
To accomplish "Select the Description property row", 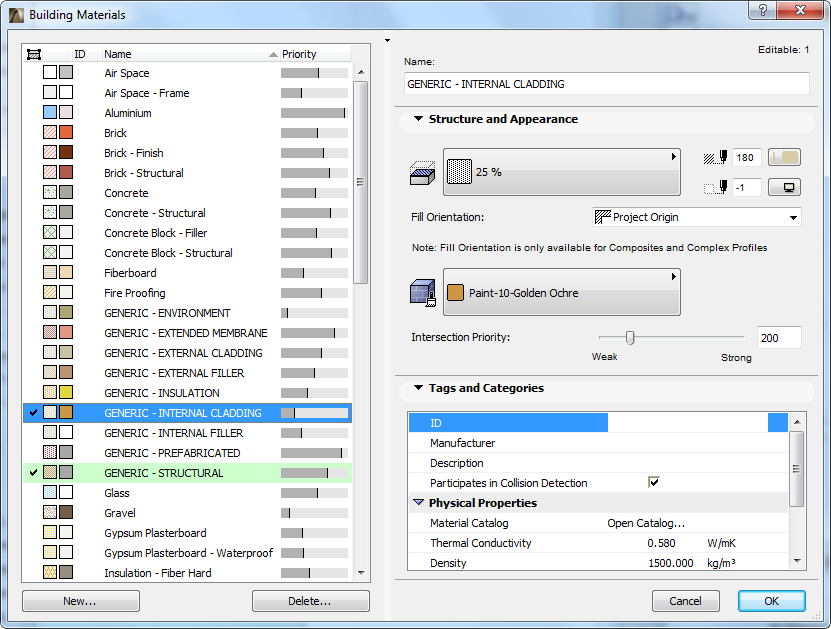I will pyautogui.click(x=598, y=463).
